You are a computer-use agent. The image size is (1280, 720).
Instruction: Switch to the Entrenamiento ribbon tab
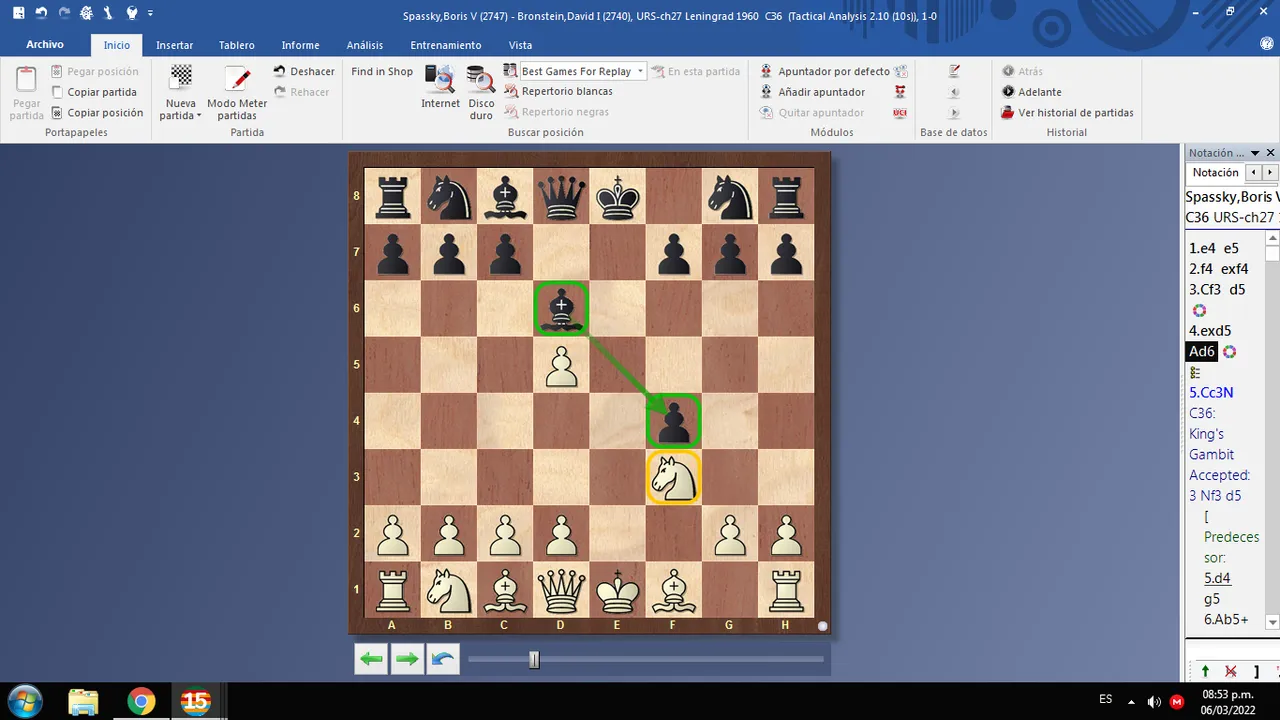(446, 45)
